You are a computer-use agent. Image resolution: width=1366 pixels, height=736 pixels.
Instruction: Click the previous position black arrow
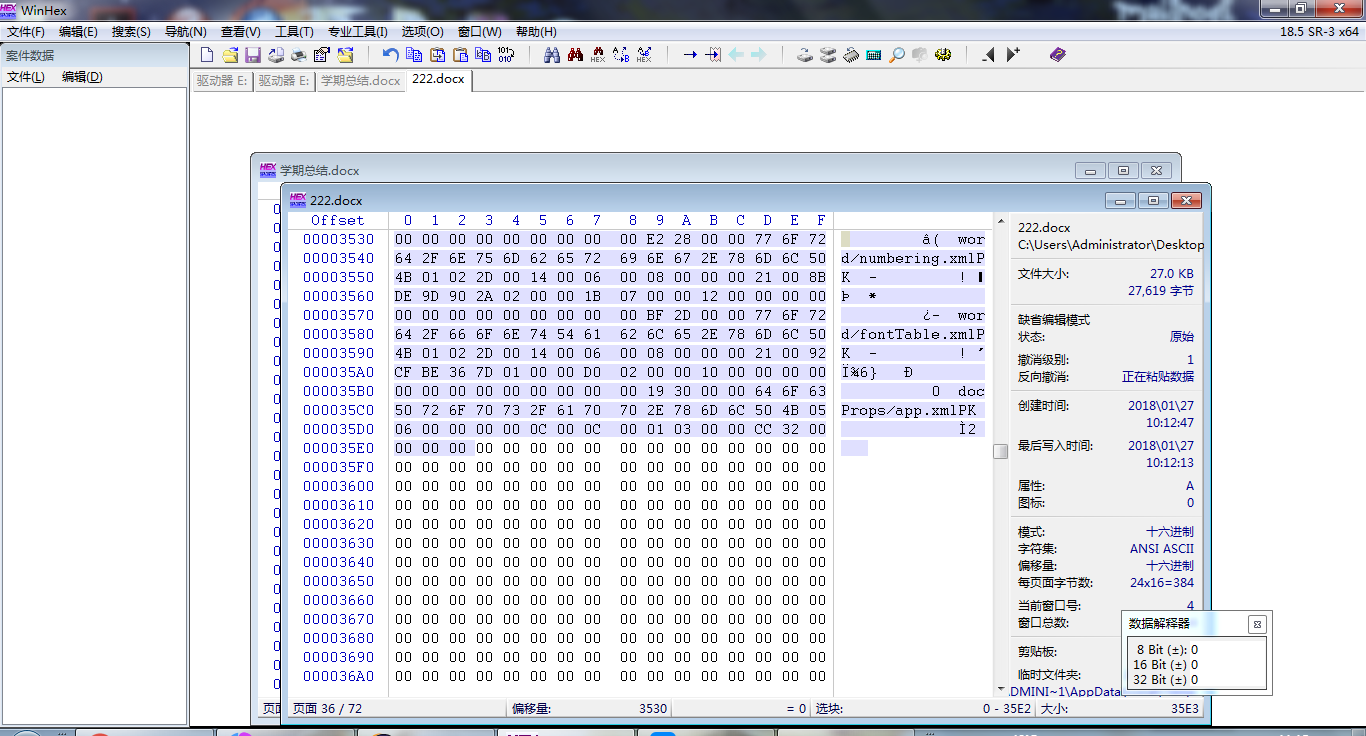pyautogui.click(x=989, y=55)
